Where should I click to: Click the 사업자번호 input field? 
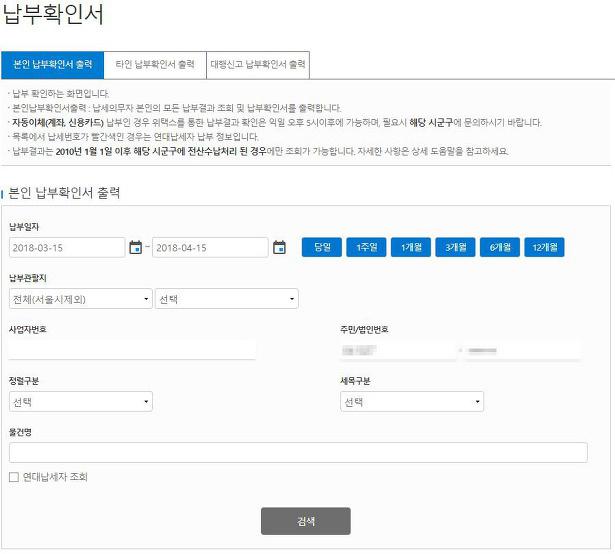point(132,350)
